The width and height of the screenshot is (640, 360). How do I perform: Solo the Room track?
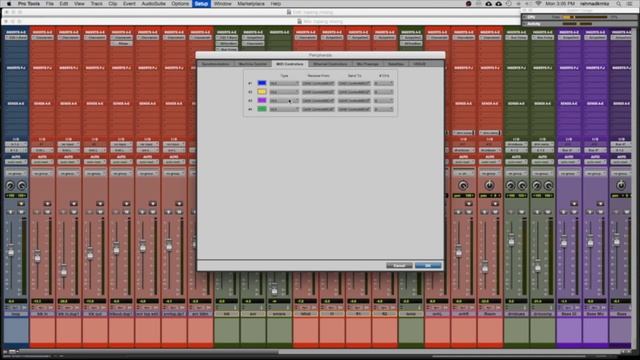tap(484, 212)
